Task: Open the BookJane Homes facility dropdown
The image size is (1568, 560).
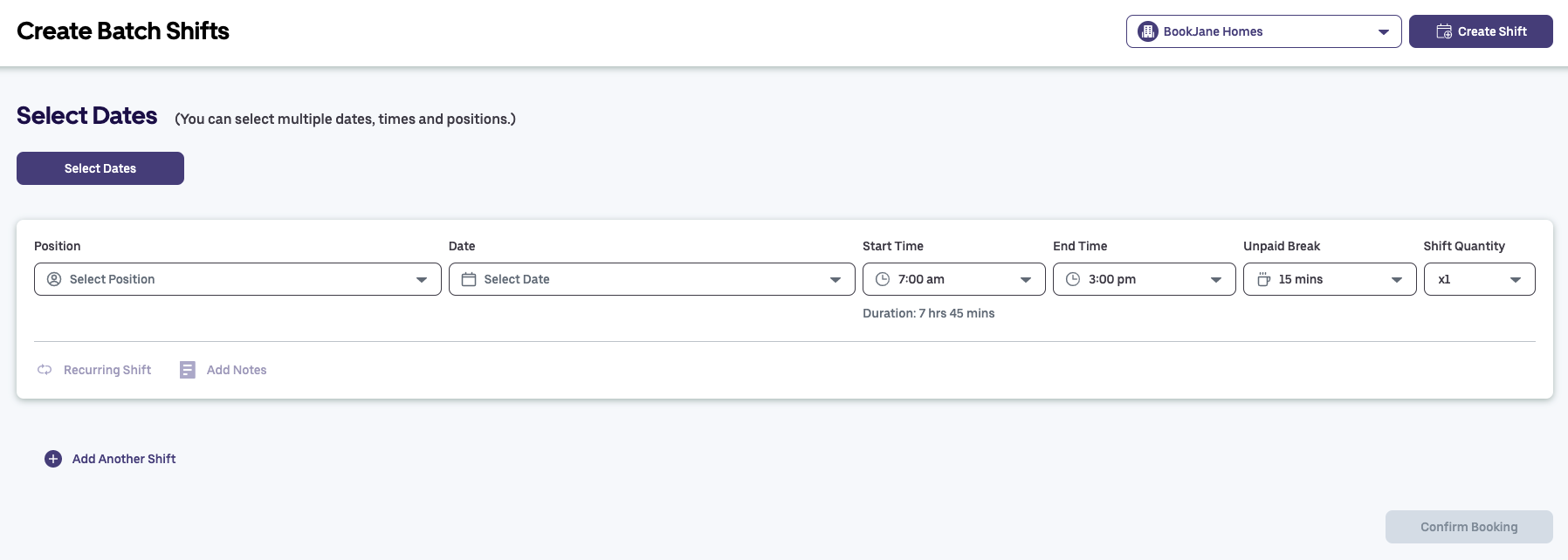Action: pyautogui.click(x=1383, y=32)
